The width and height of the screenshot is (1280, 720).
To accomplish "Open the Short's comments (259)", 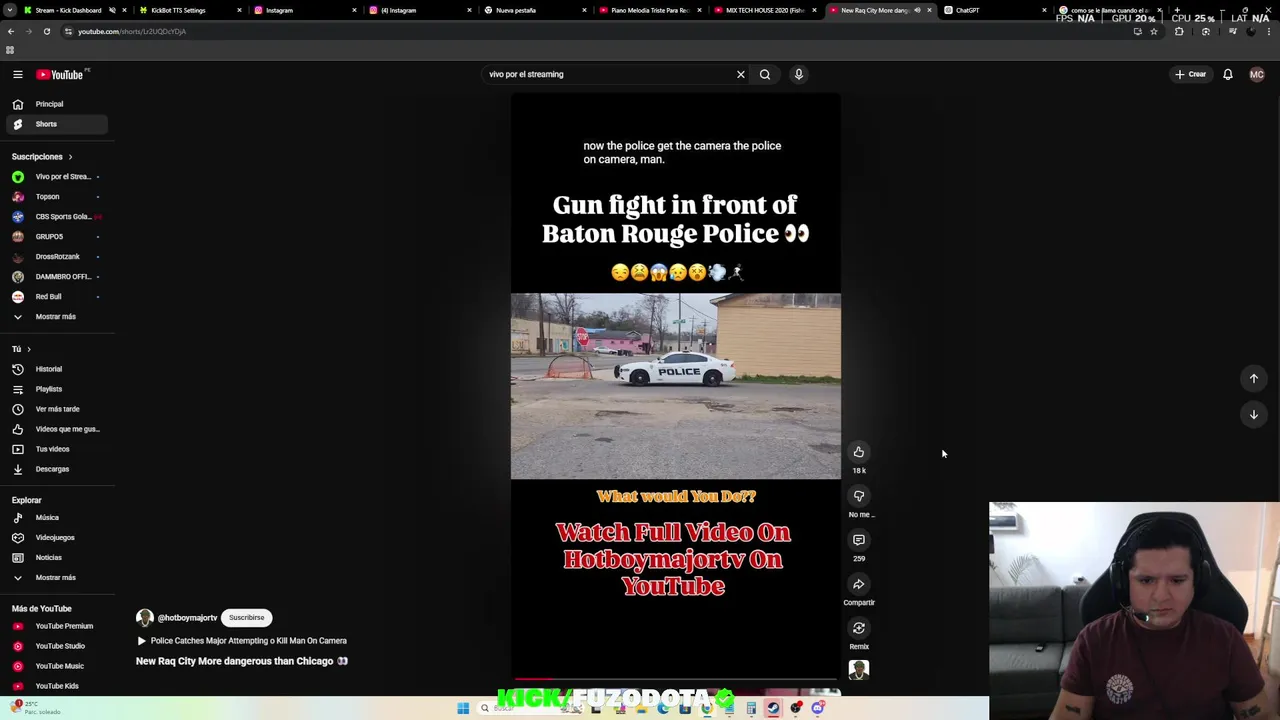I will [858, 540].
